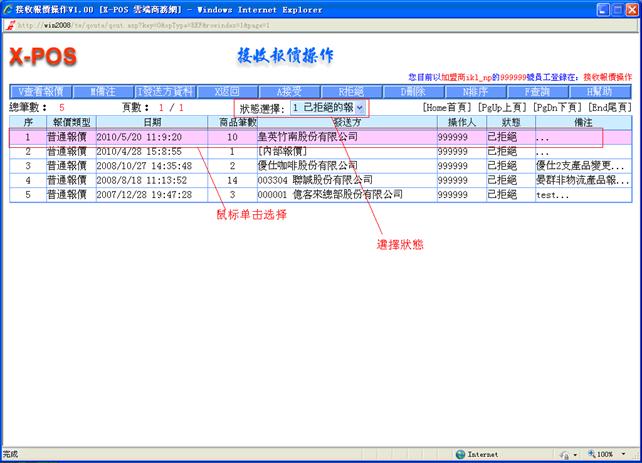642x463 pixels.
Task: Go to first page via Home首頁
Action: pyautogui.click(x=452, y=107)
